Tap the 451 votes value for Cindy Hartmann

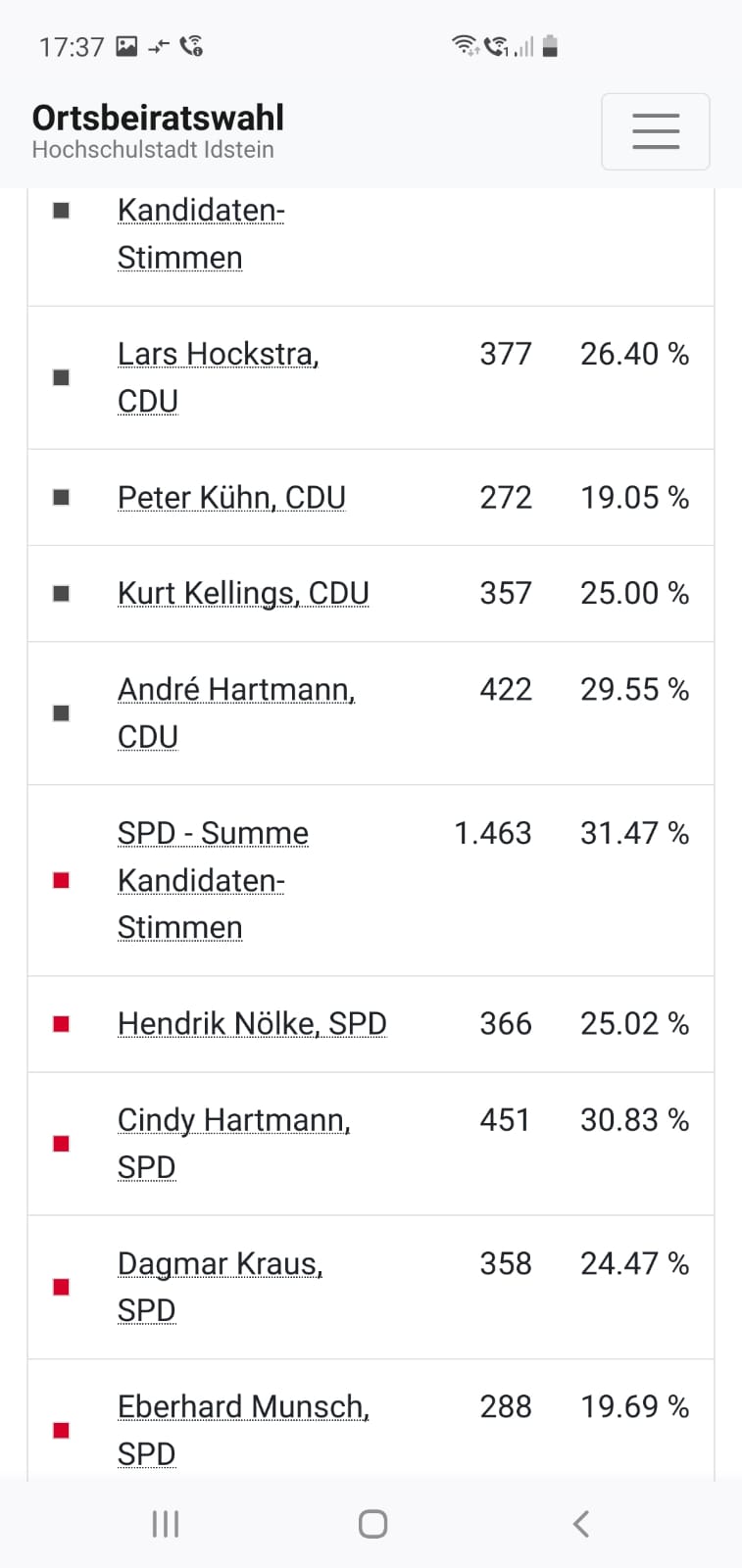pyautogui.click(x=505, y=1120)
